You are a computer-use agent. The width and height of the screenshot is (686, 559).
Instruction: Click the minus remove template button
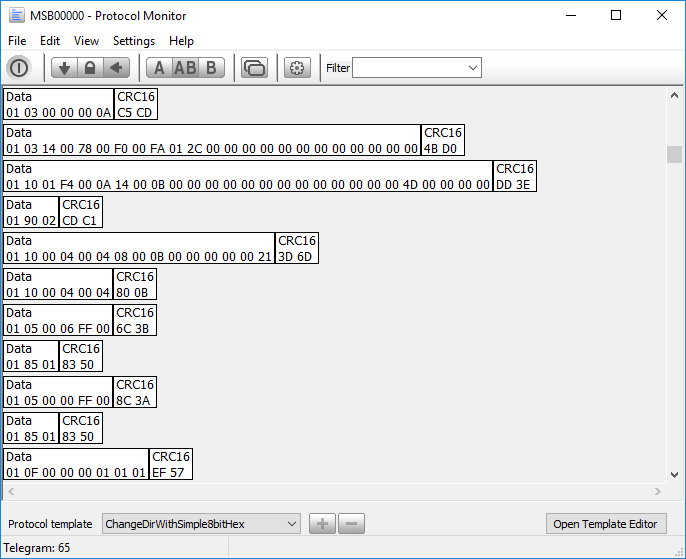pos(351,524)
